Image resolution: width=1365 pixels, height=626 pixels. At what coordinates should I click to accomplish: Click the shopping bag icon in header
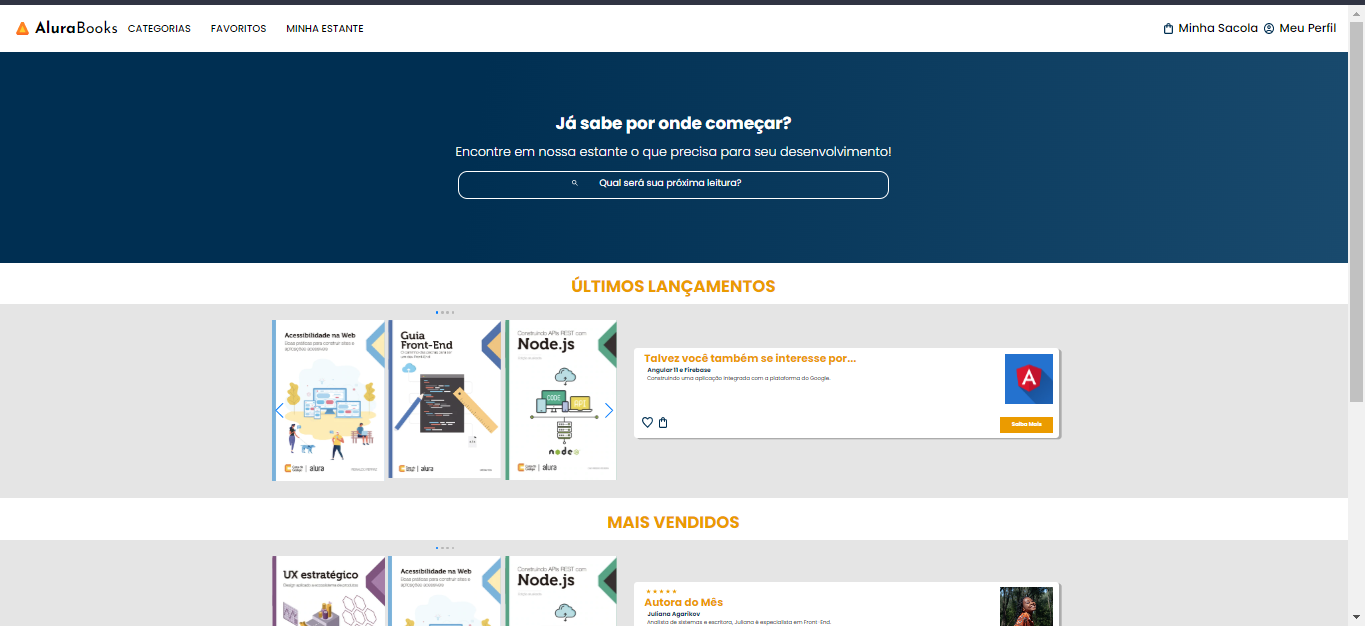tap(1168, 28)
